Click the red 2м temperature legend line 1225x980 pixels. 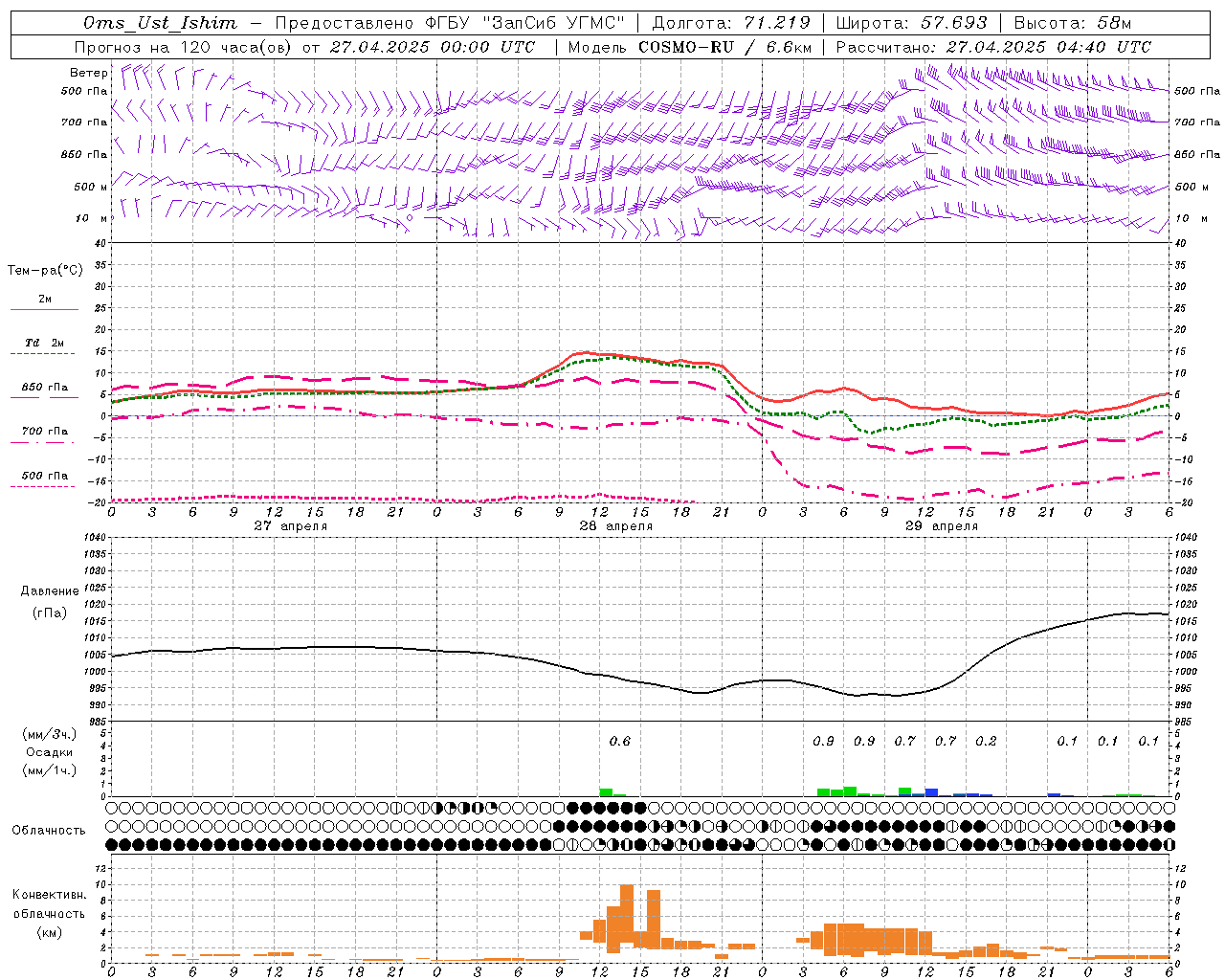(44, 309)
